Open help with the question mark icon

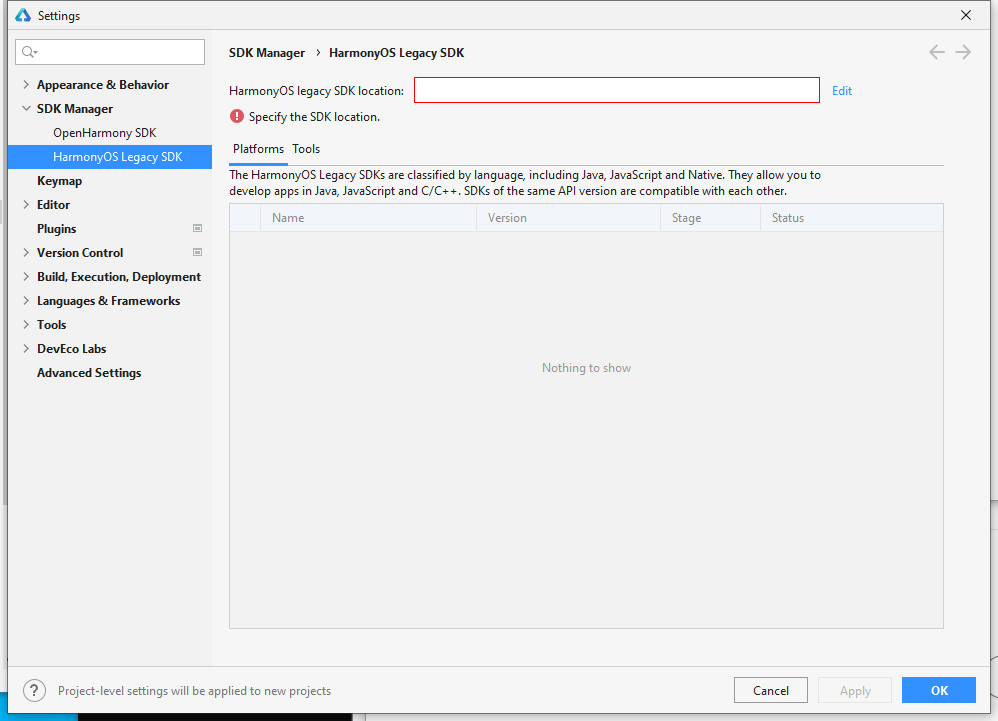pos(34,690)
